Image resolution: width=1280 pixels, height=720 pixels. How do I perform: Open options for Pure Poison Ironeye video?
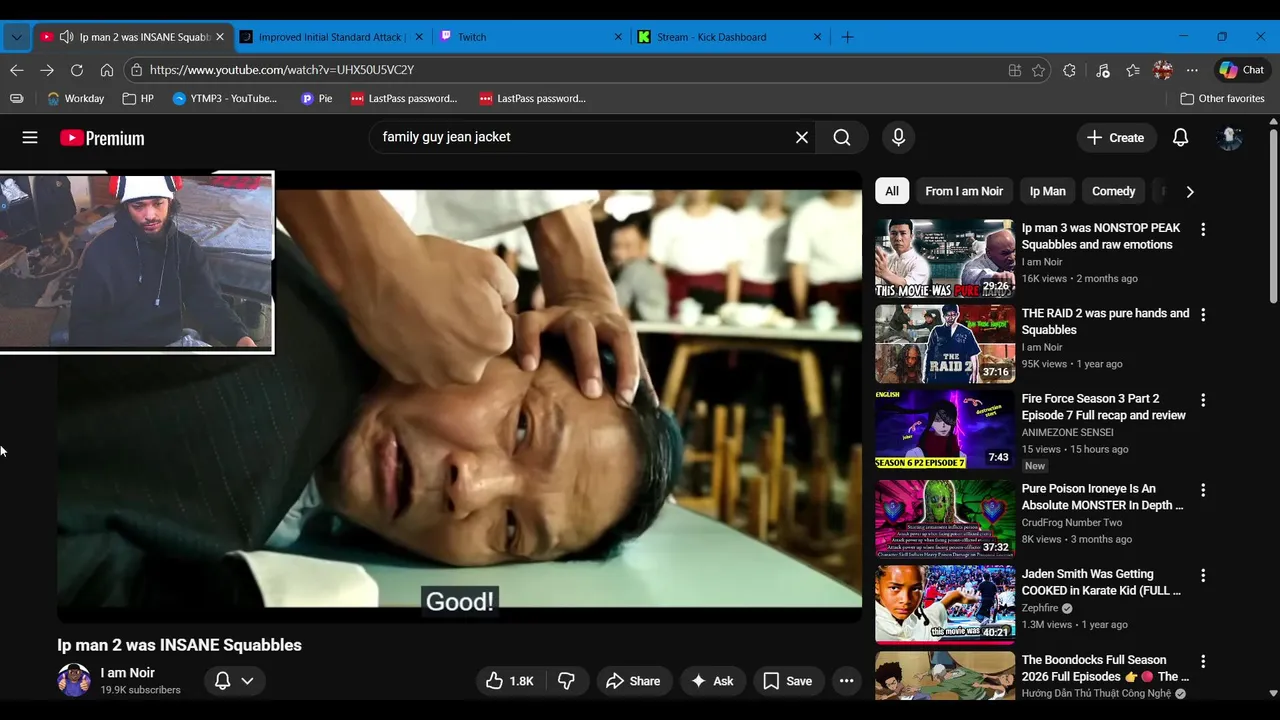point(1203,490)
